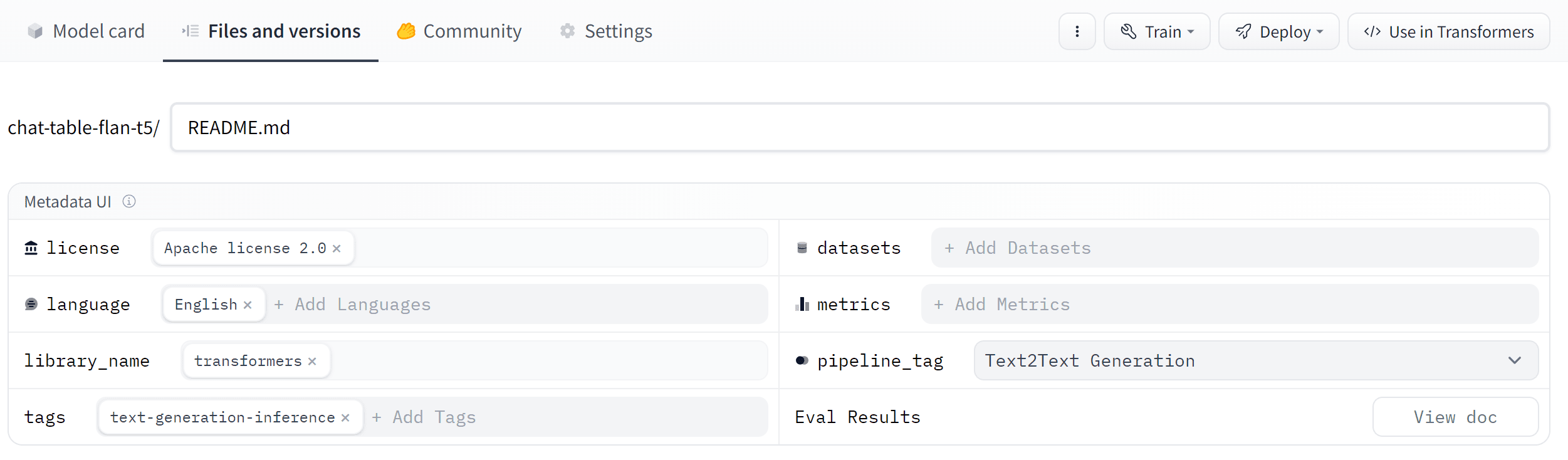Click the tags label
The height and width of the screenshot is (460, 1568).
point(45,417)
